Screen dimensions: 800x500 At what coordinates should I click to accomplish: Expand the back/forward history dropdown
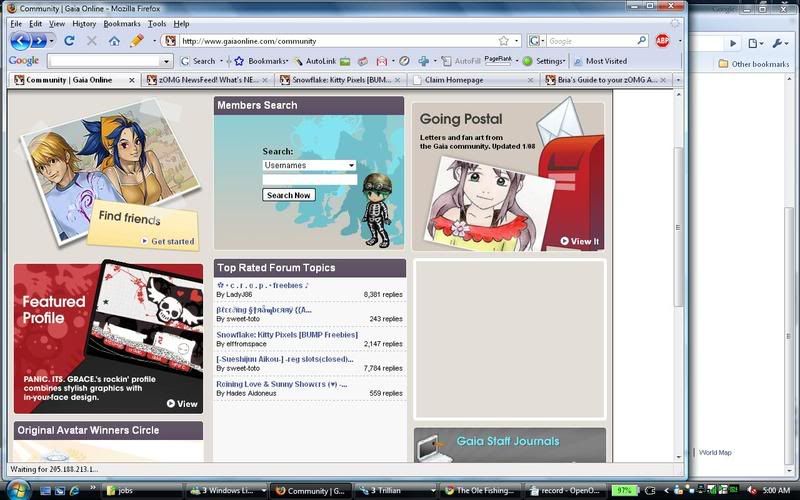52,41
